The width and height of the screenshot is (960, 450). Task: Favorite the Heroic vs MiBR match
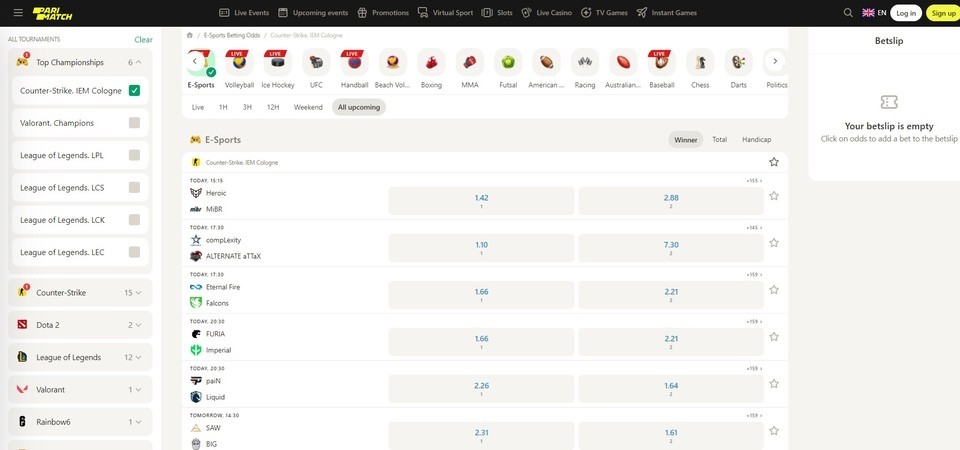(774, 196)
